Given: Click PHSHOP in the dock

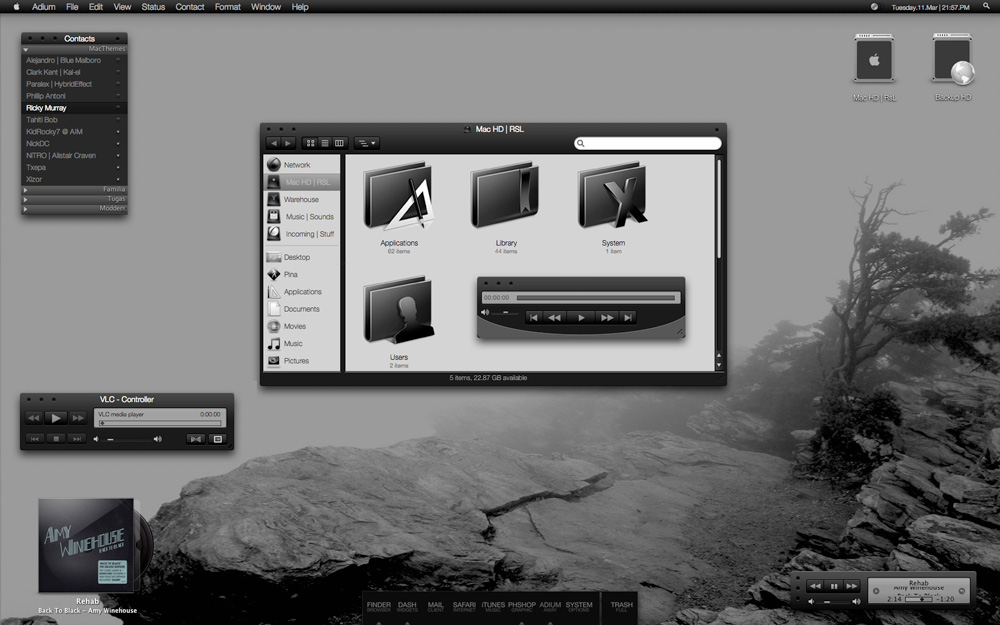Looking at the screenshot, I should coord(522,607).
